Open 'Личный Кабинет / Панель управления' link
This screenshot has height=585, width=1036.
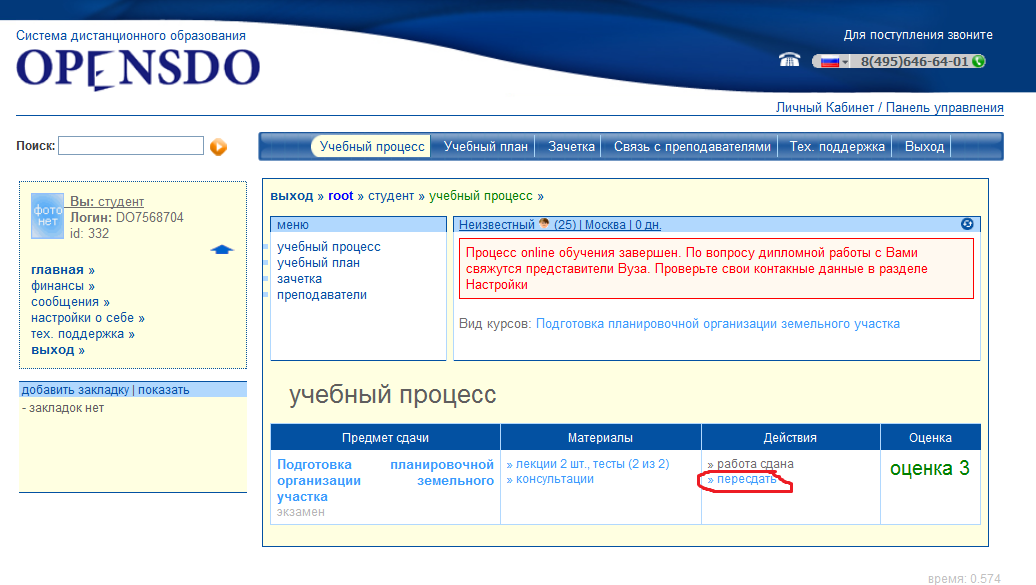point(889,108)
